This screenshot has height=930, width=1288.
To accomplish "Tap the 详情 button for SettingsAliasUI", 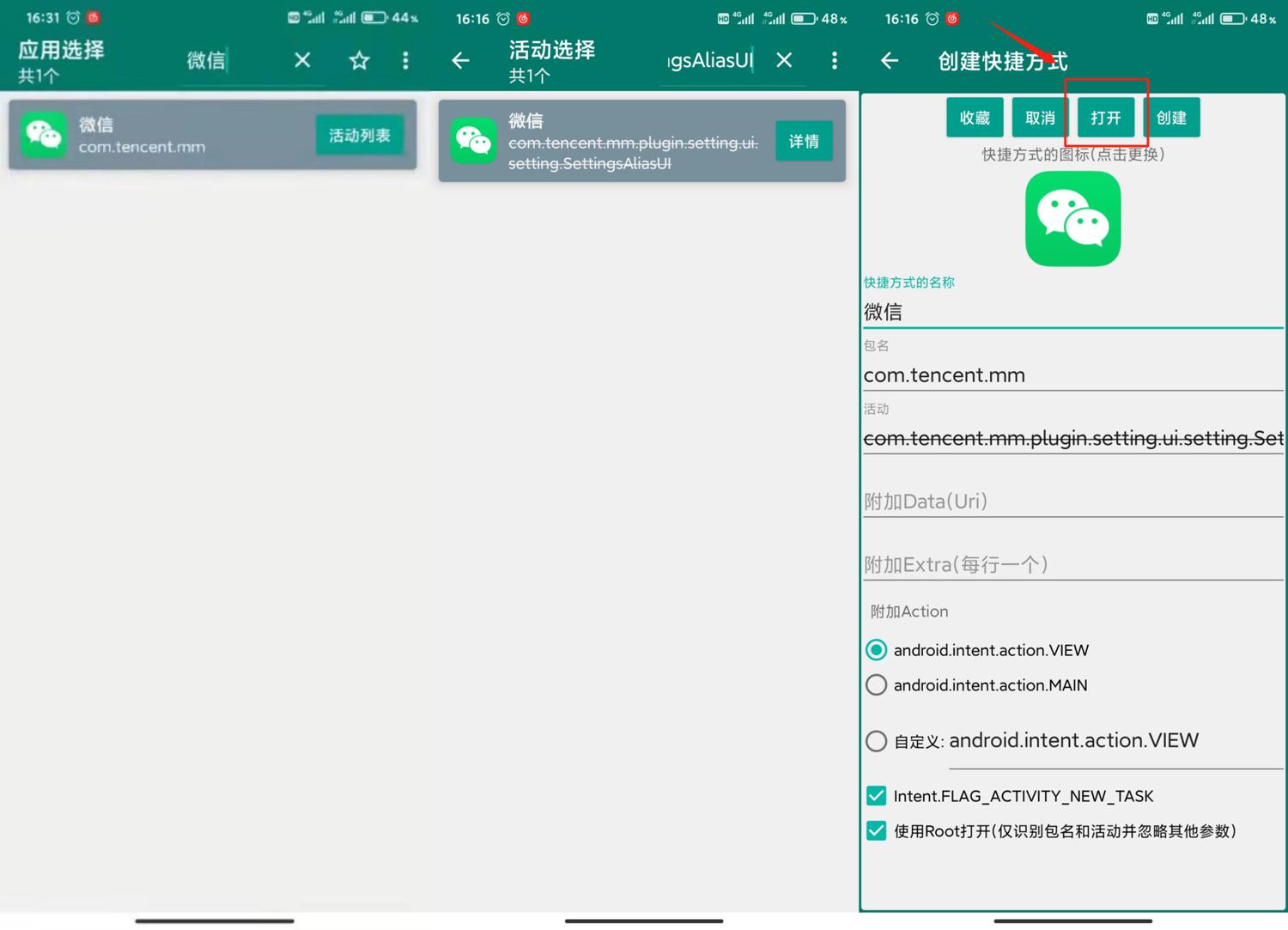I will point(804,141).
